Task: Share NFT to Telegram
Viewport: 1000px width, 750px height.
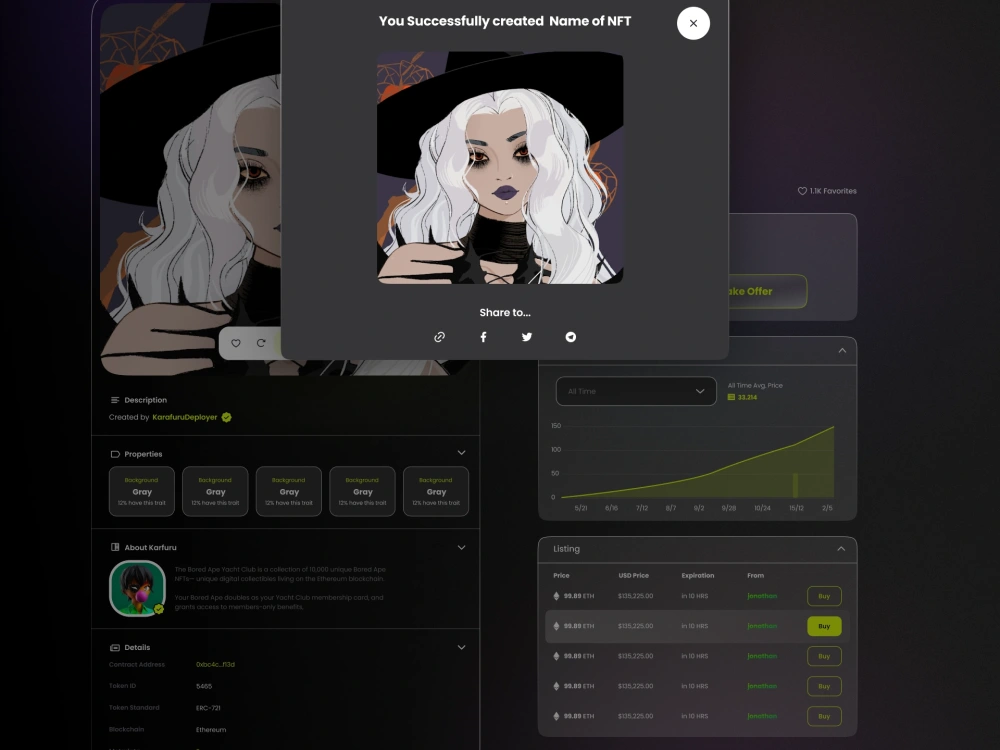Action: [571, 337]
